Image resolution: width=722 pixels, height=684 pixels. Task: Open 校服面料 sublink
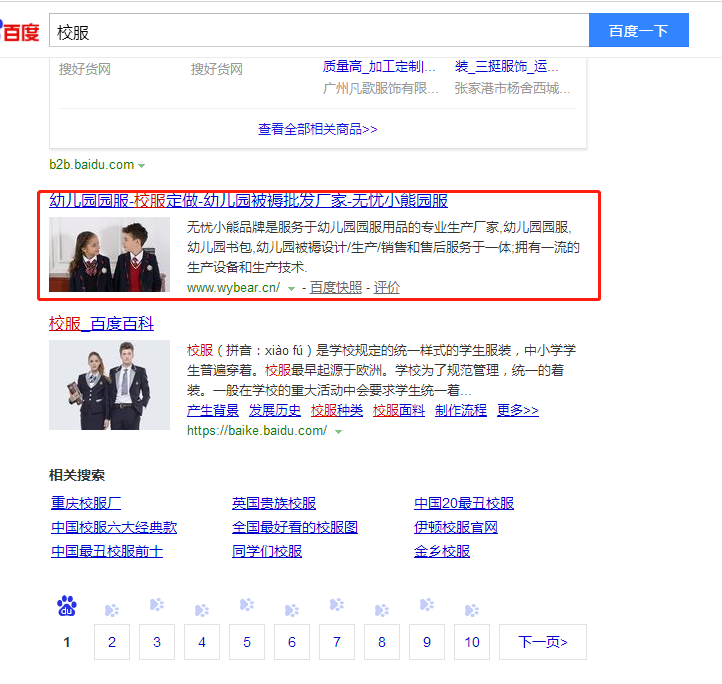(x=399, y=410)
